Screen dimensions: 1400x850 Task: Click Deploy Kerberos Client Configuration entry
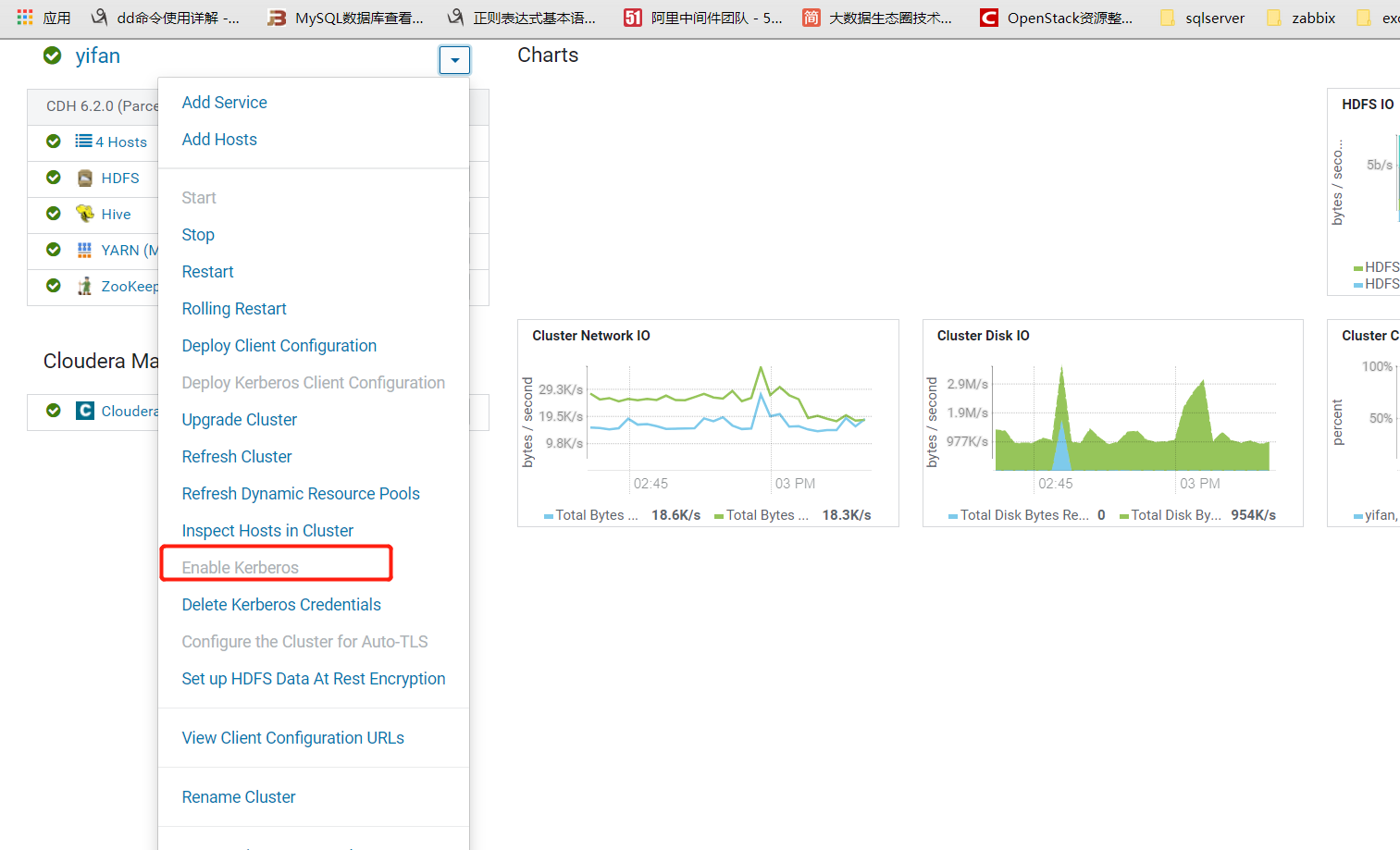point(313,383)
